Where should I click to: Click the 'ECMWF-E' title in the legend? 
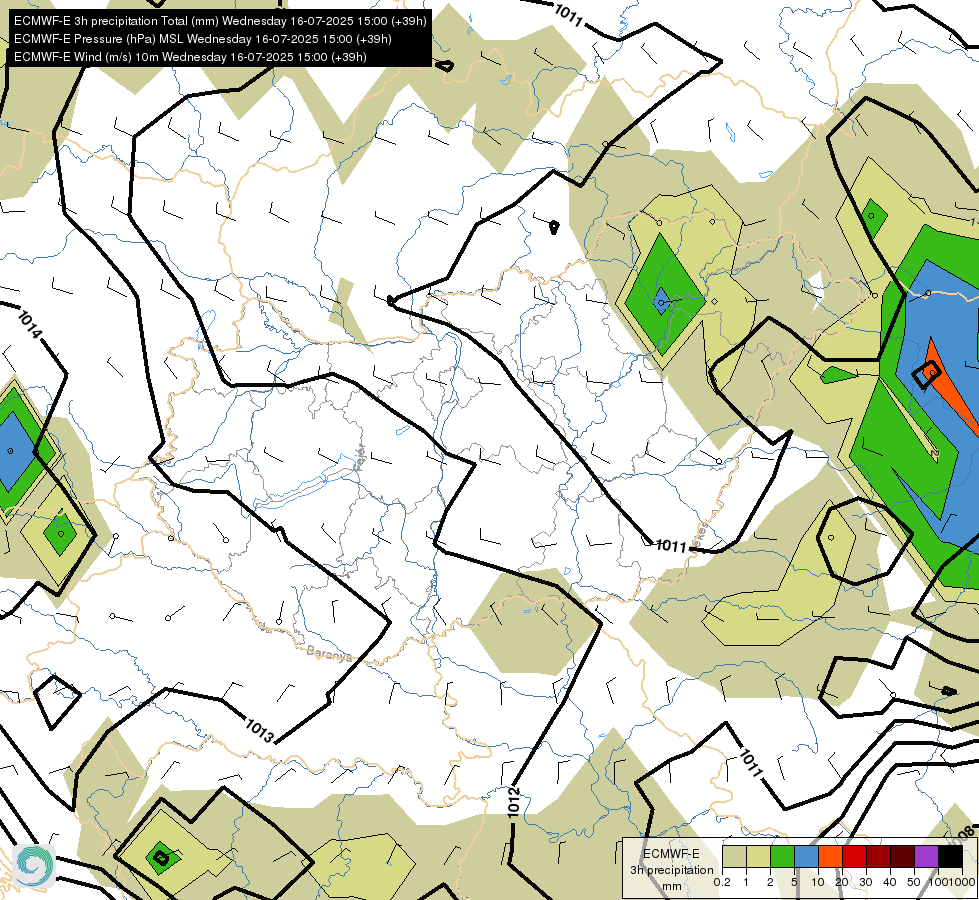point(671,854)
